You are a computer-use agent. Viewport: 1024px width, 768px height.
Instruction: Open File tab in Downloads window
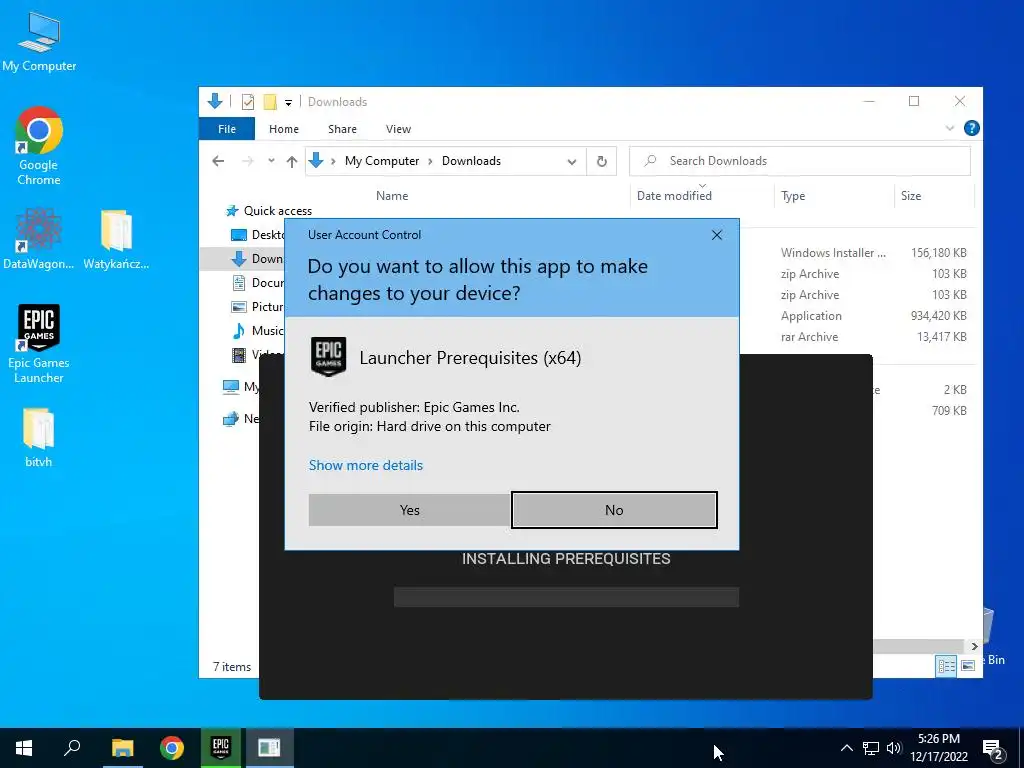227,129
